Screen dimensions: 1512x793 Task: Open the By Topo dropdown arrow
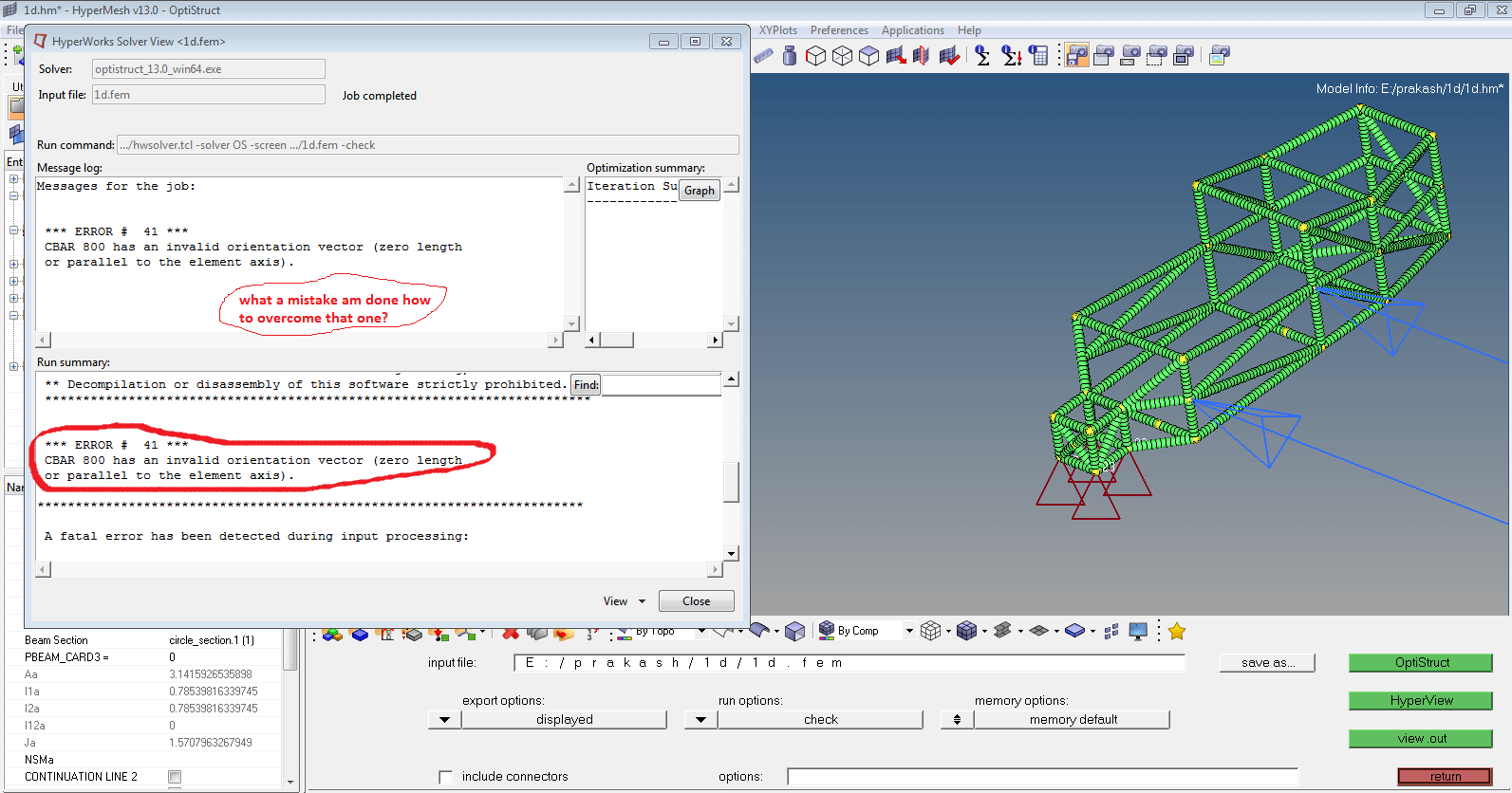(x=701, y=631)
